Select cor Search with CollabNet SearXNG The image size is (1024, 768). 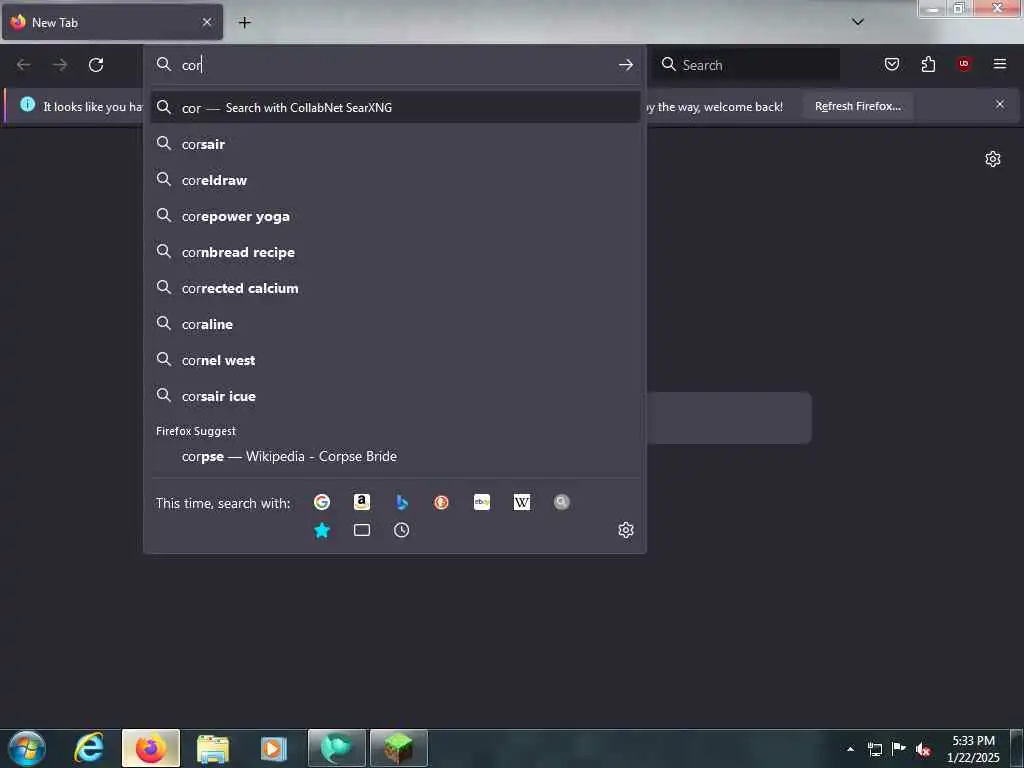point(395,108)
